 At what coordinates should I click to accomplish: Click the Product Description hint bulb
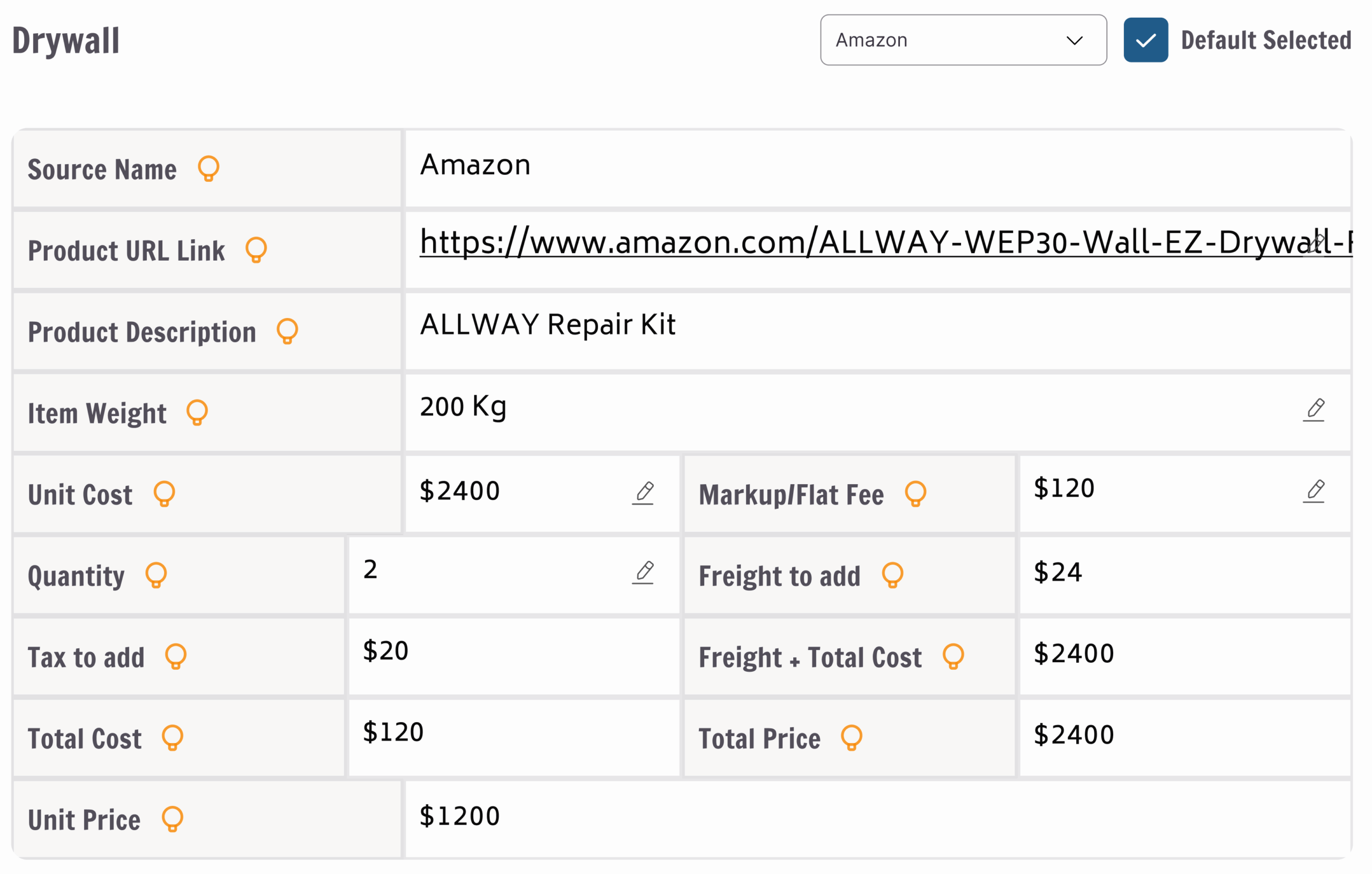(x=288, y=331)
